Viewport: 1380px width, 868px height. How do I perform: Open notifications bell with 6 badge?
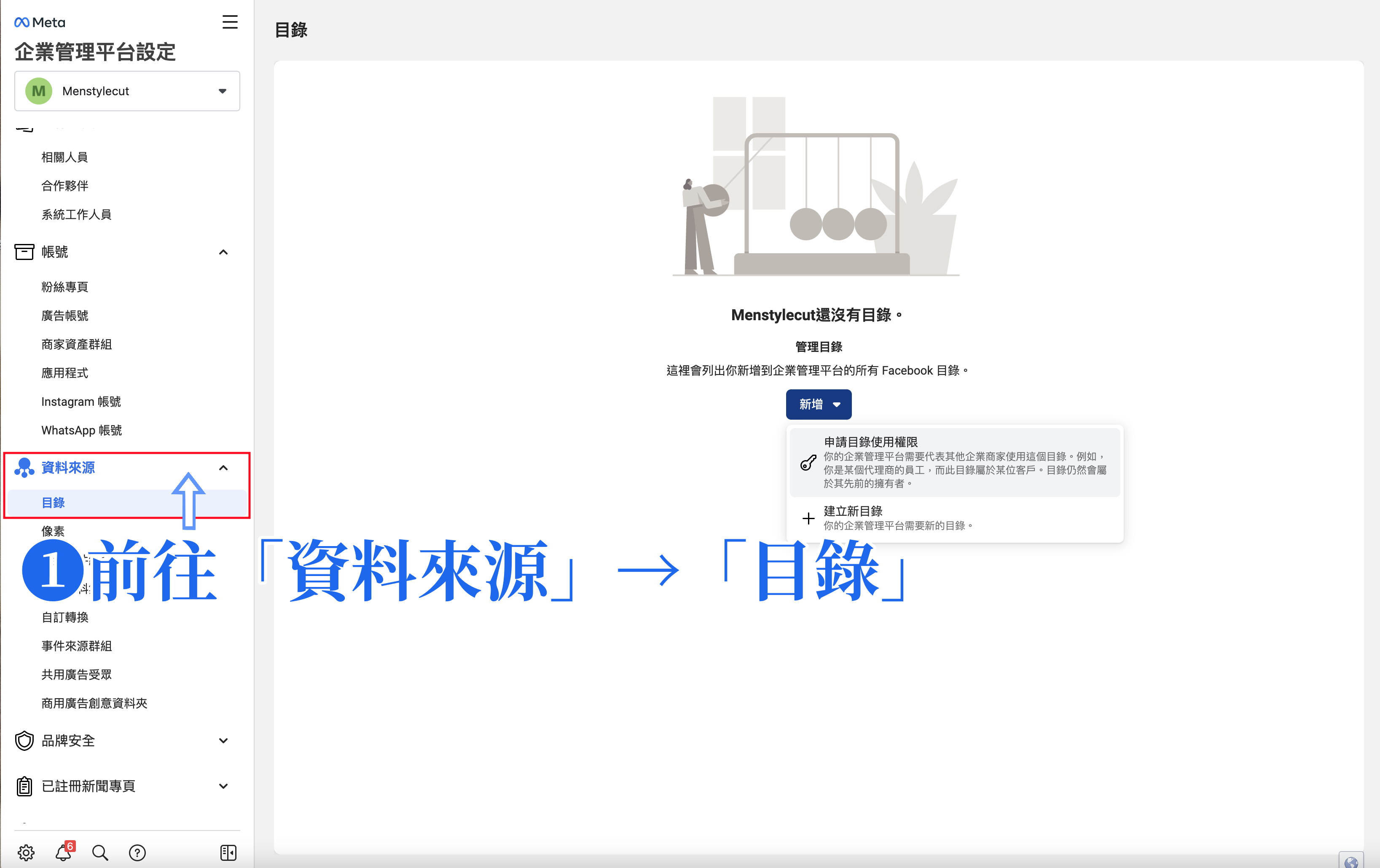point(64,852)
